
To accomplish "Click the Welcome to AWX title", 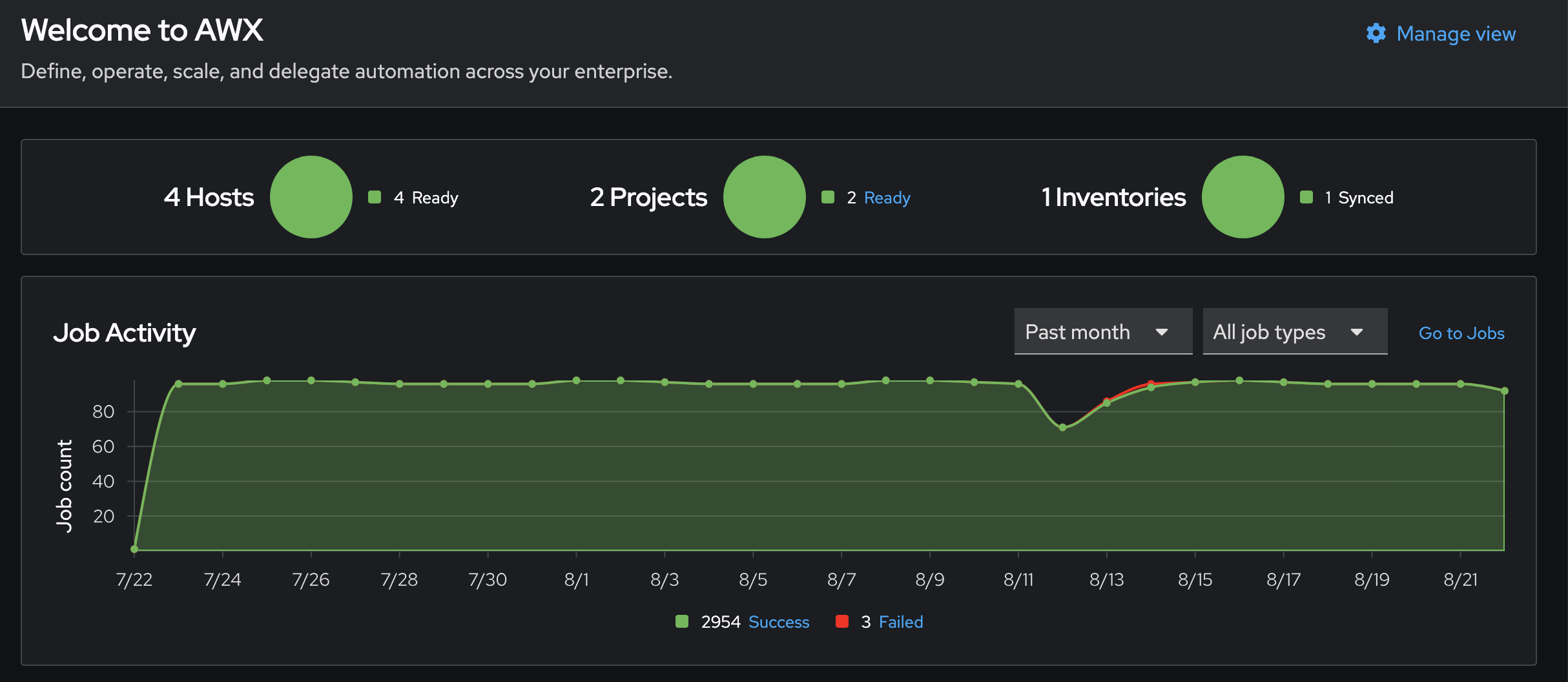I will tap(142, 30).
